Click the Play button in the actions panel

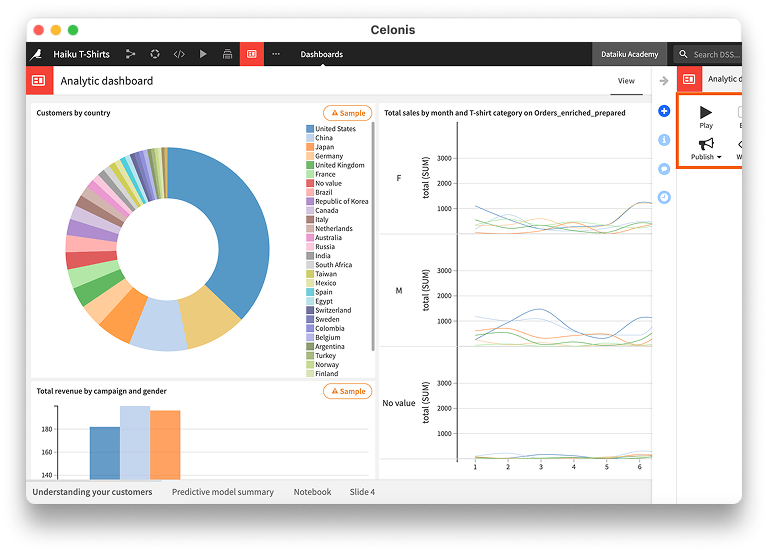pos(706,117)
